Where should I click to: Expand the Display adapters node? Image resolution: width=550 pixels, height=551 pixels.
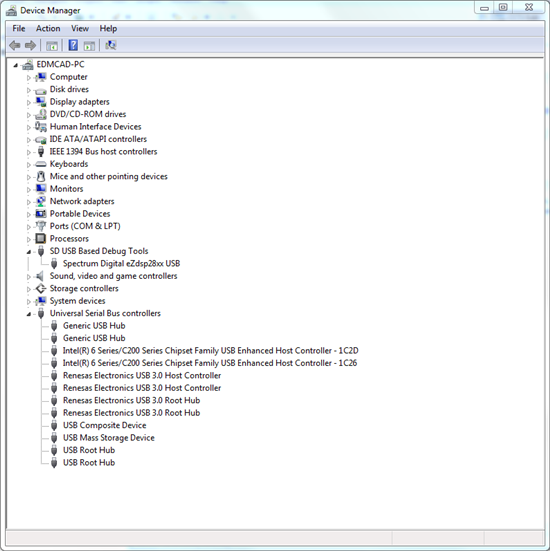tap(29, 102)
